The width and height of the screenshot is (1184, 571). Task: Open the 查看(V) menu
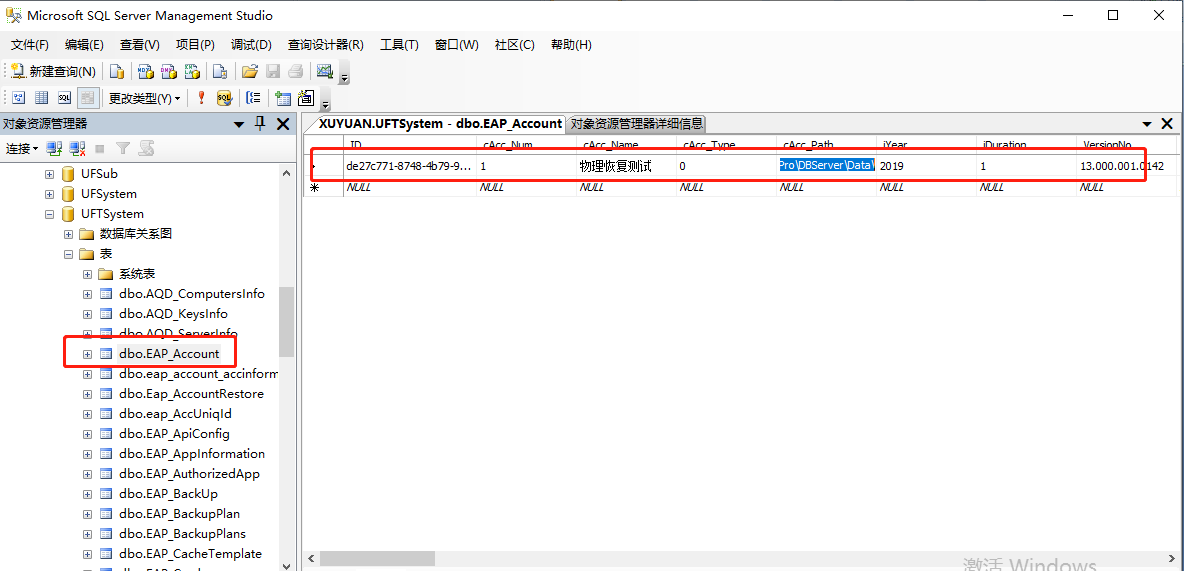140,45
